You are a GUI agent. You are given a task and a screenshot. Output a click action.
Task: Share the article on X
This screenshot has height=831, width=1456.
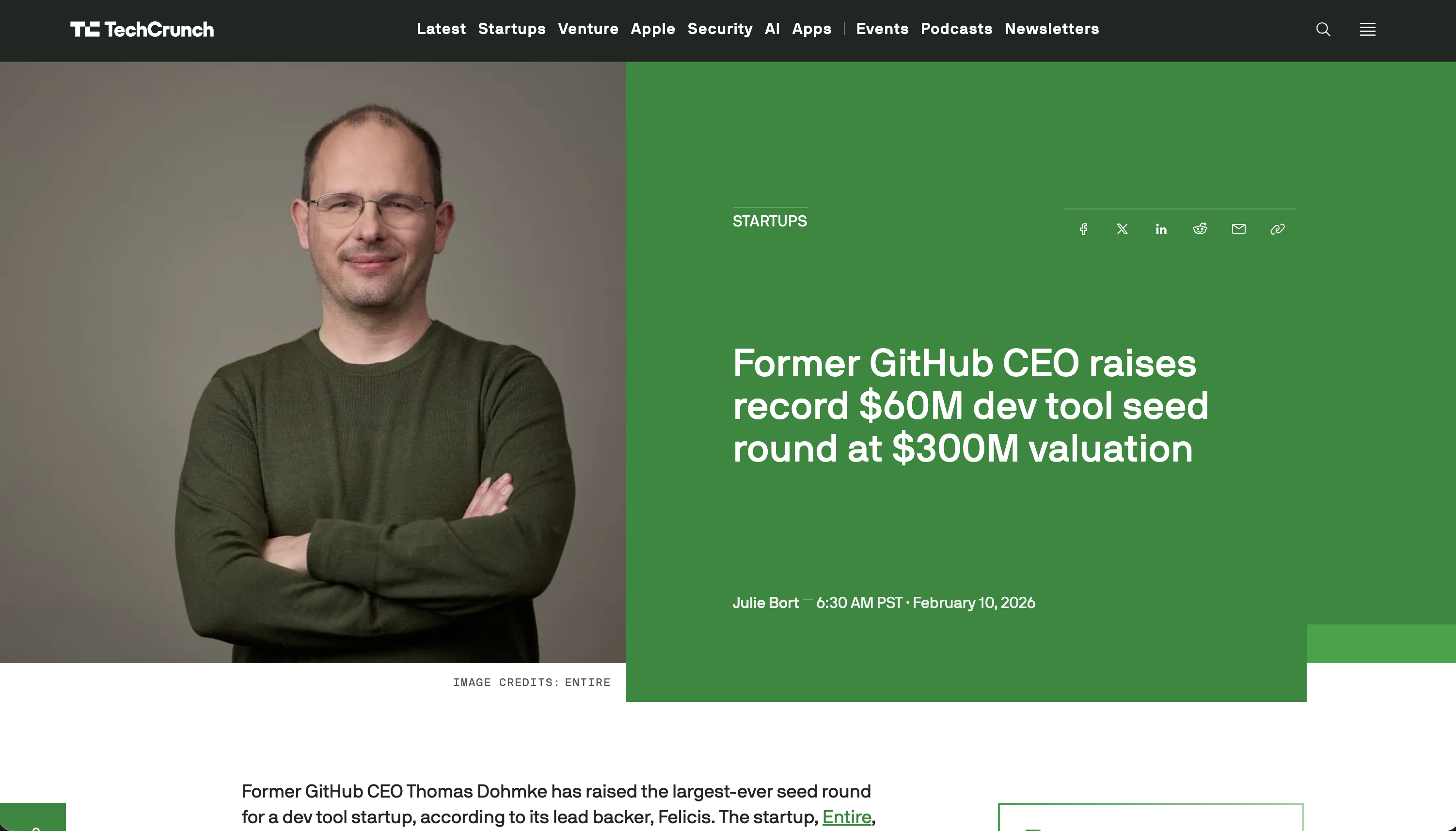pyautogui.click(x=1122, y=228)
